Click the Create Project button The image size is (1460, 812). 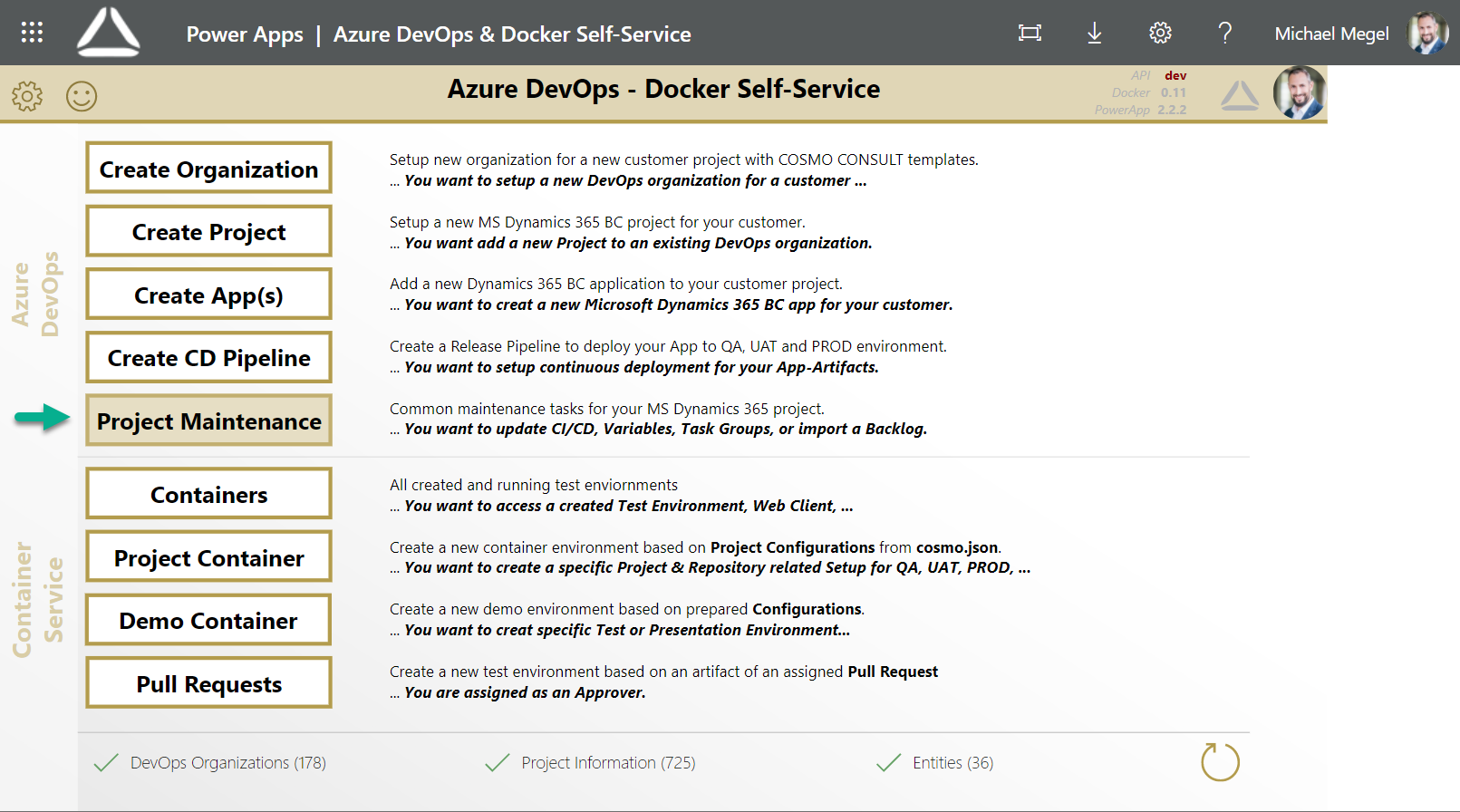pyautogui.click(x=209, y=231)
